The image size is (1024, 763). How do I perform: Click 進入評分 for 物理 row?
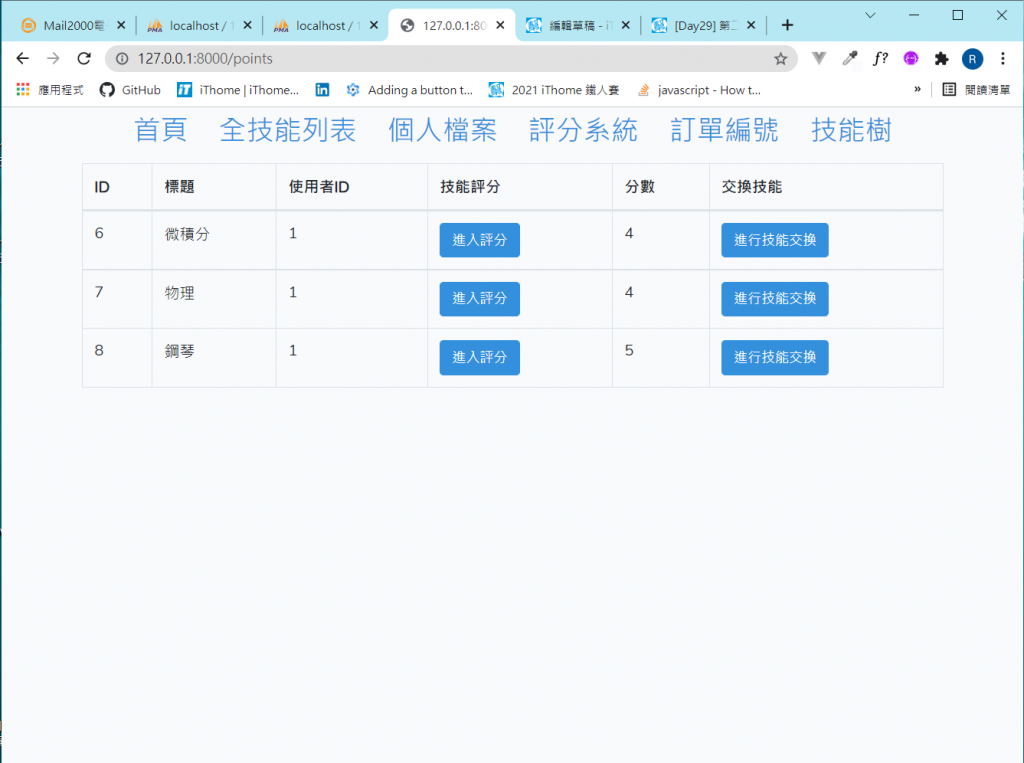(479, 299)
